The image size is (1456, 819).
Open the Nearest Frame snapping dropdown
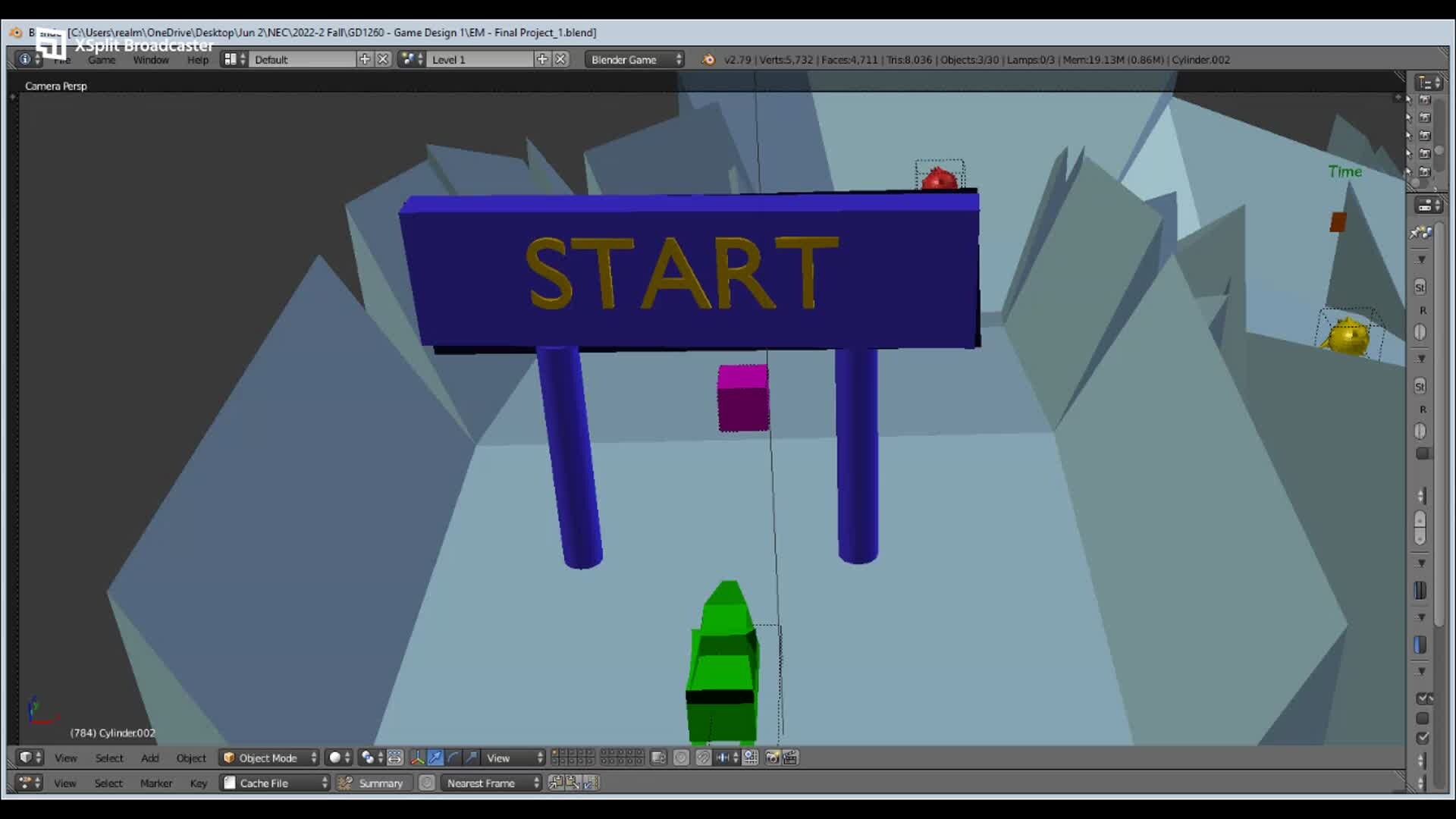pyautogui.click(x=492, y=783)
